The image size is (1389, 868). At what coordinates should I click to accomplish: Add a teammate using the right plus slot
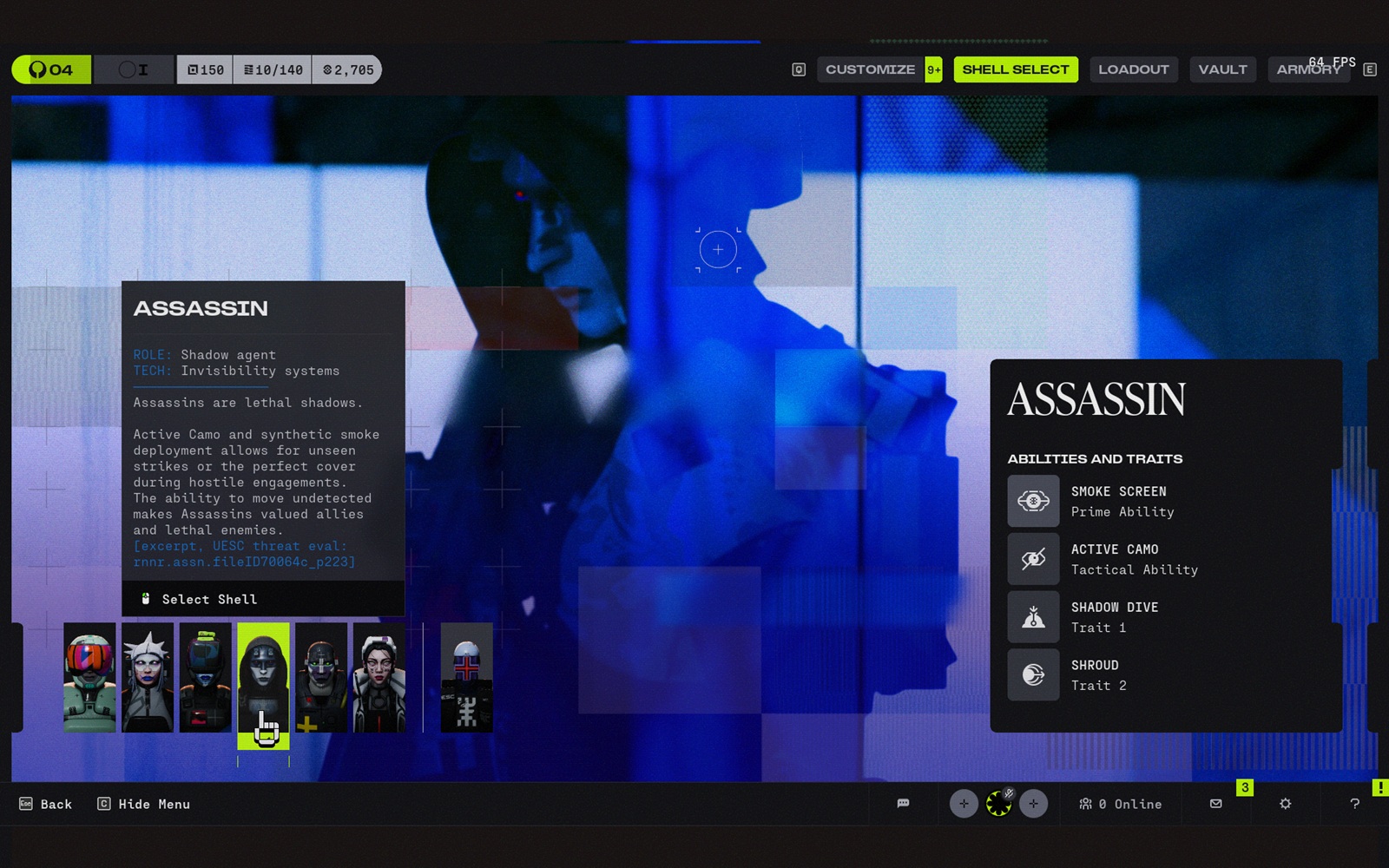[x=1033, y=804]
